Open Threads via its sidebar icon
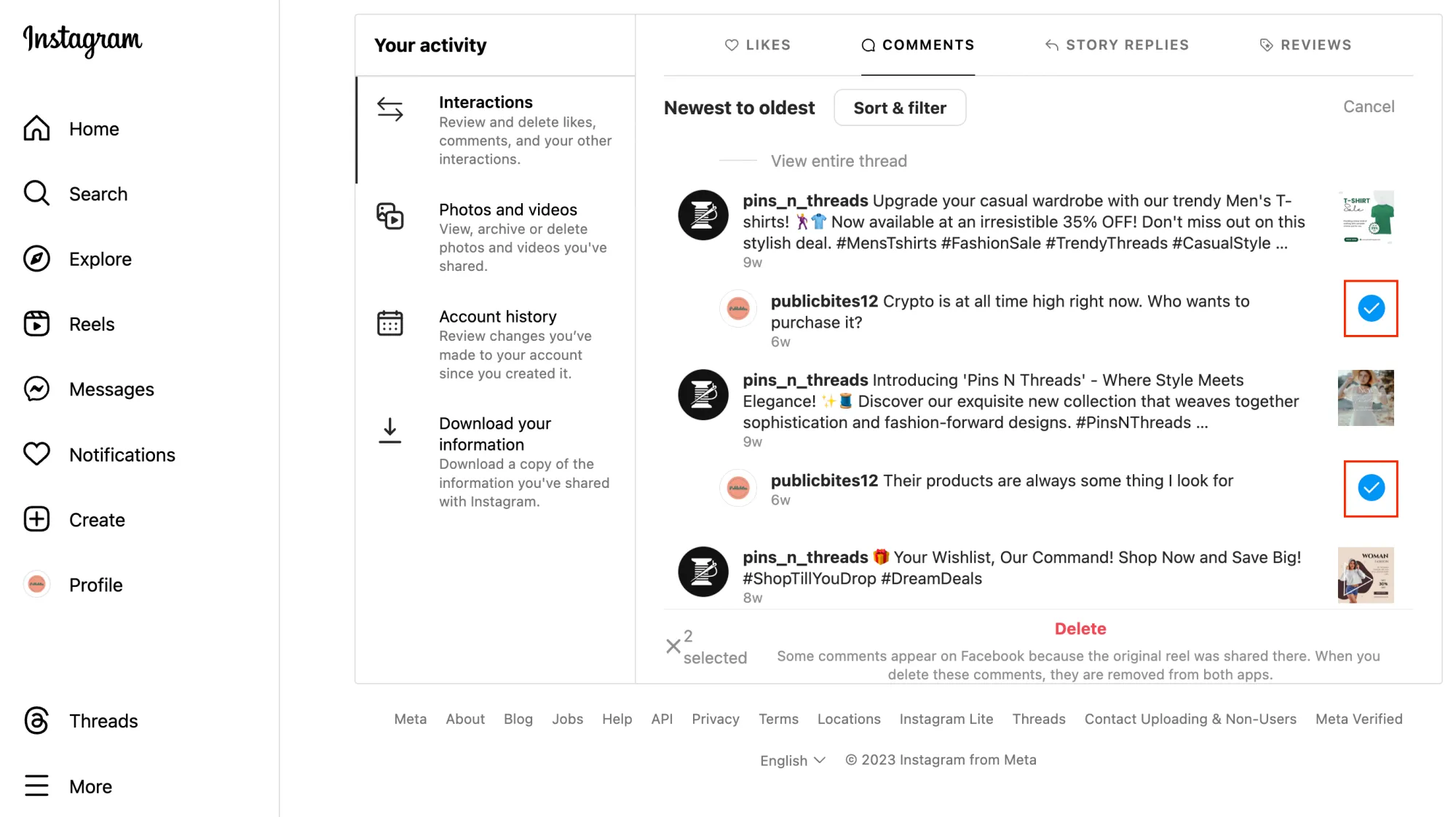Viewport: 1456px width, 817px height. [x=36, y=721]
